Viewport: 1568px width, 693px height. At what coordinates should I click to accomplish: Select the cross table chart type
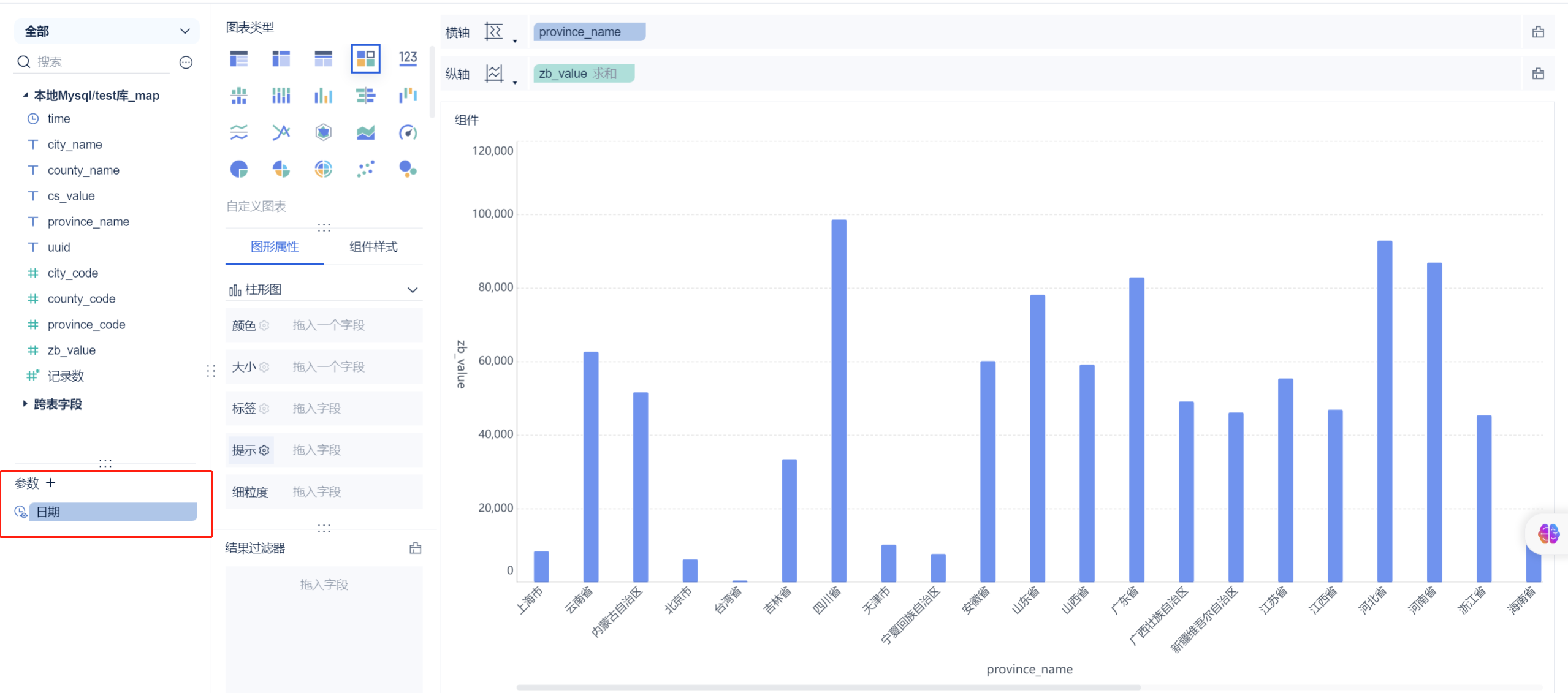pyautogui.click(x=281, y=59)
